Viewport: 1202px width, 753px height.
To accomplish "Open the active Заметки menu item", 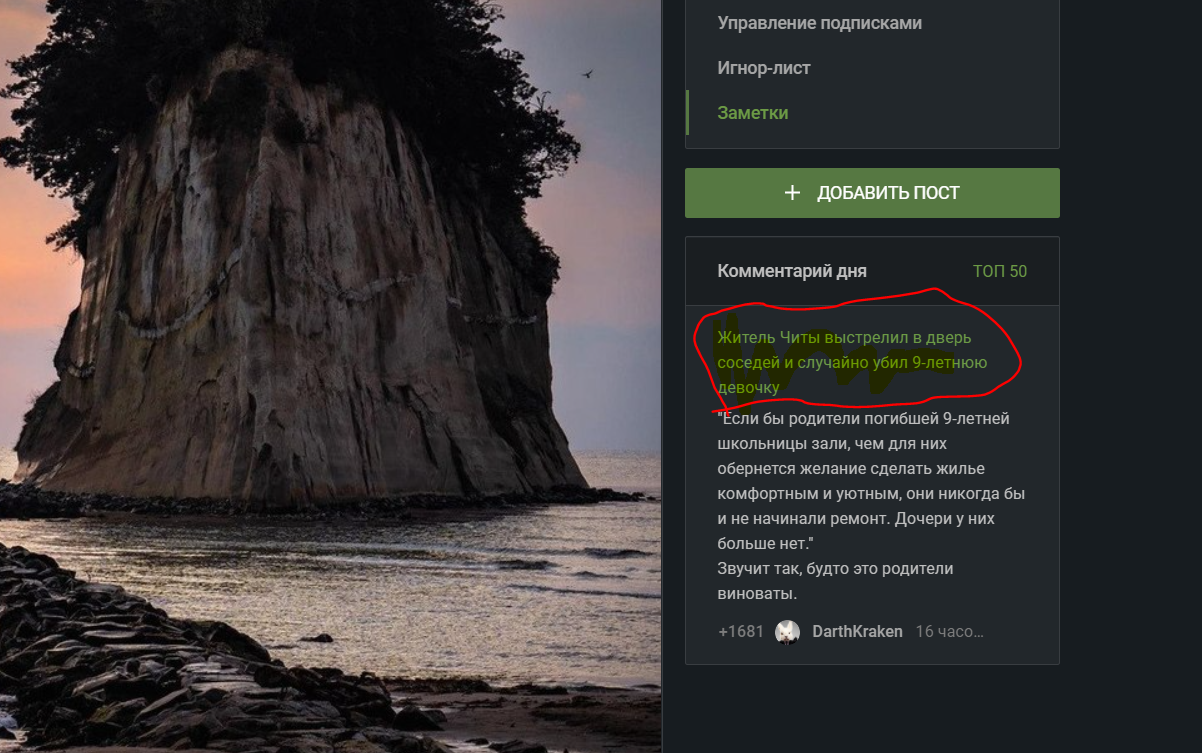I will tap(753, 113).
